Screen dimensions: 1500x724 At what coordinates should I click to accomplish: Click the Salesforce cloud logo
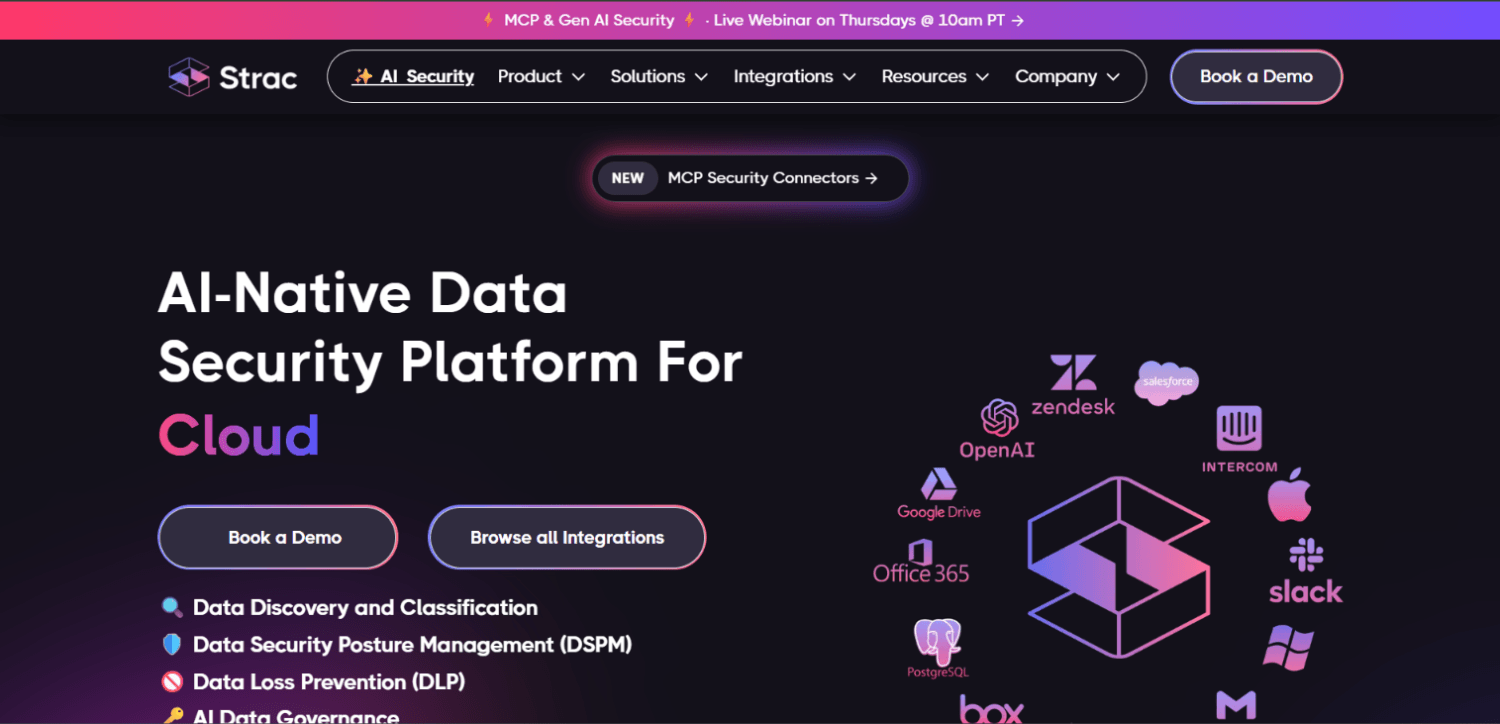click(x=1166, y=383)
